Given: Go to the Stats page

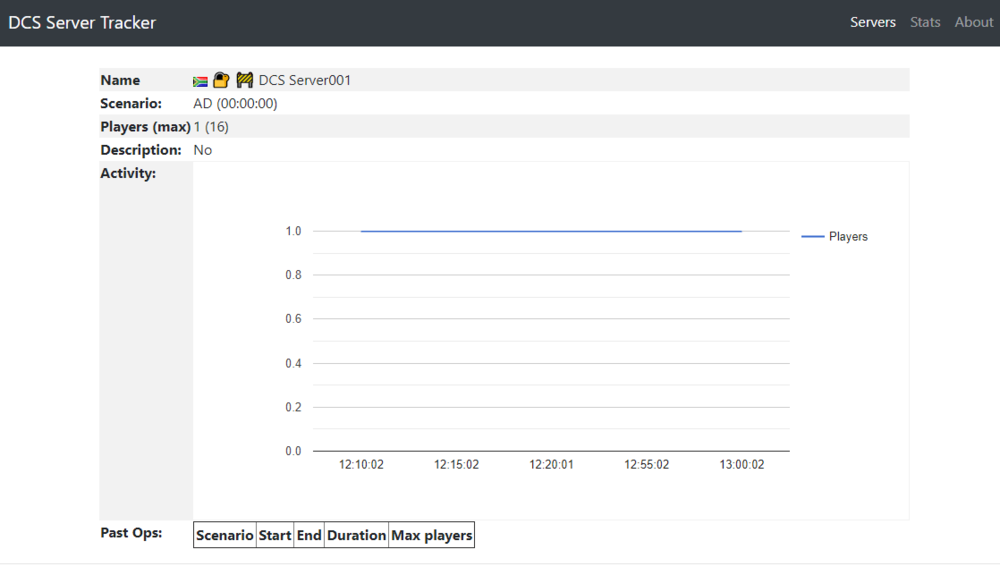Looking at the screenshot, I should (x=925, y=22).
